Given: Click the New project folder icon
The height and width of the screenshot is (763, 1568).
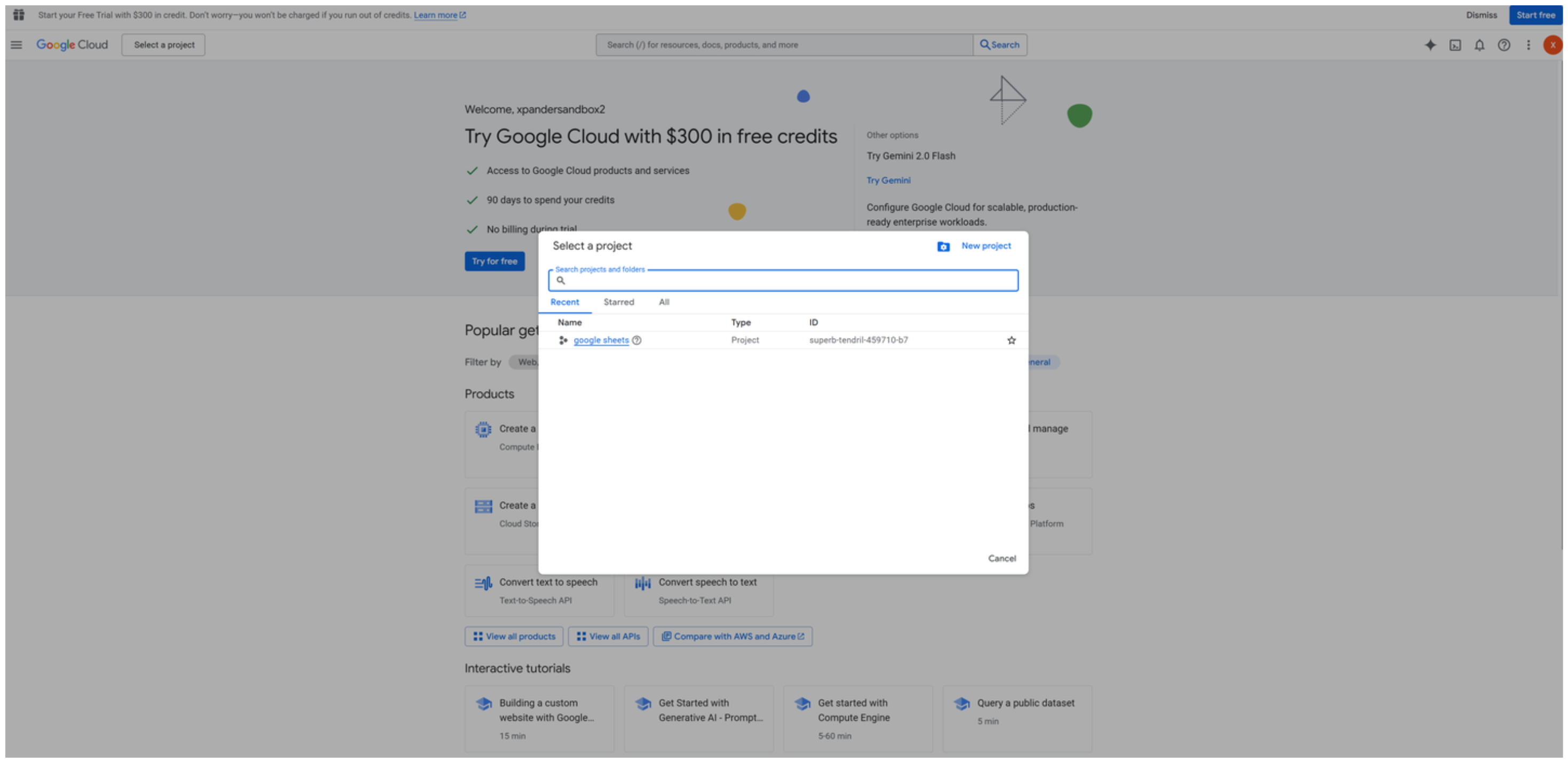Looking at the screenshot, I should pos(943,246).
